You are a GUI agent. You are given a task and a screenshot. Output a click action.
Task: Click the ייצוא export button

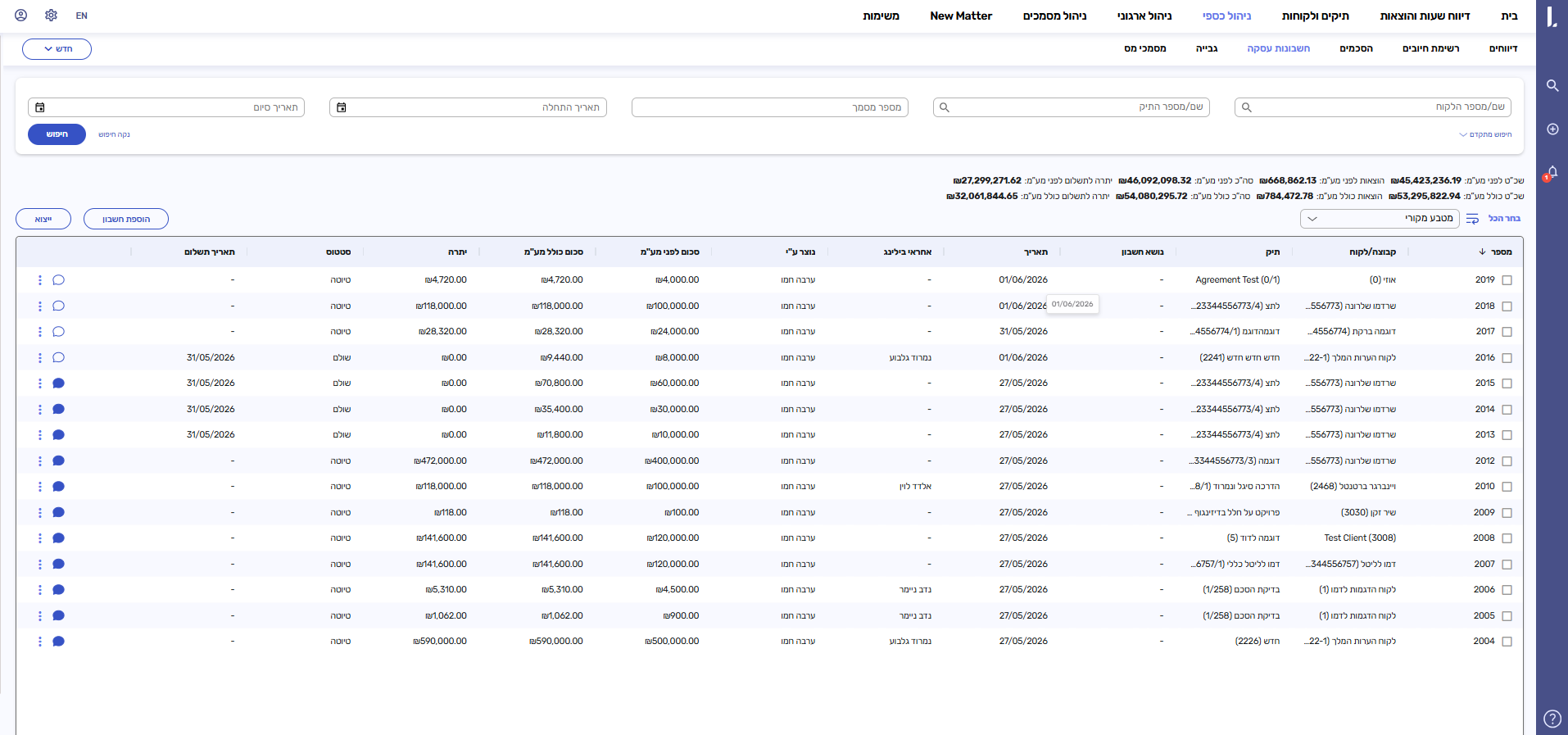pyautogui.click(x=43, y=219)
